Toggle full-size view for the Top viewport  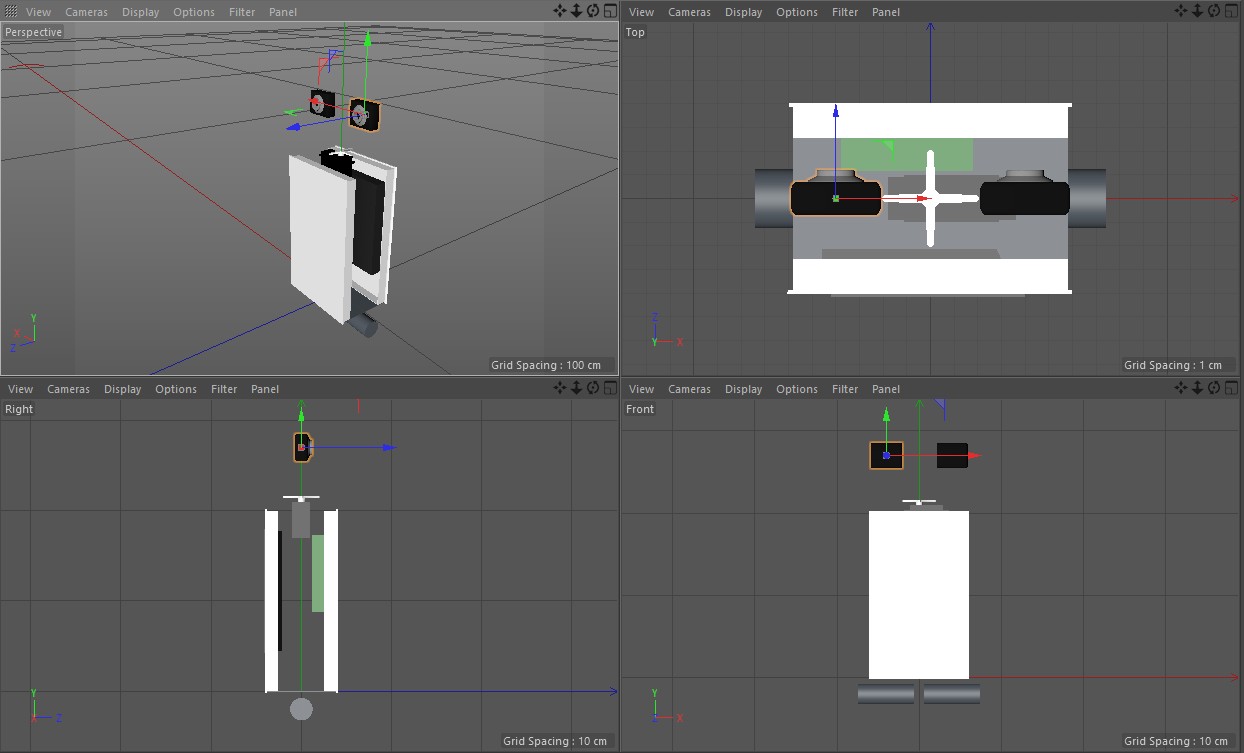coord(1231,11)
